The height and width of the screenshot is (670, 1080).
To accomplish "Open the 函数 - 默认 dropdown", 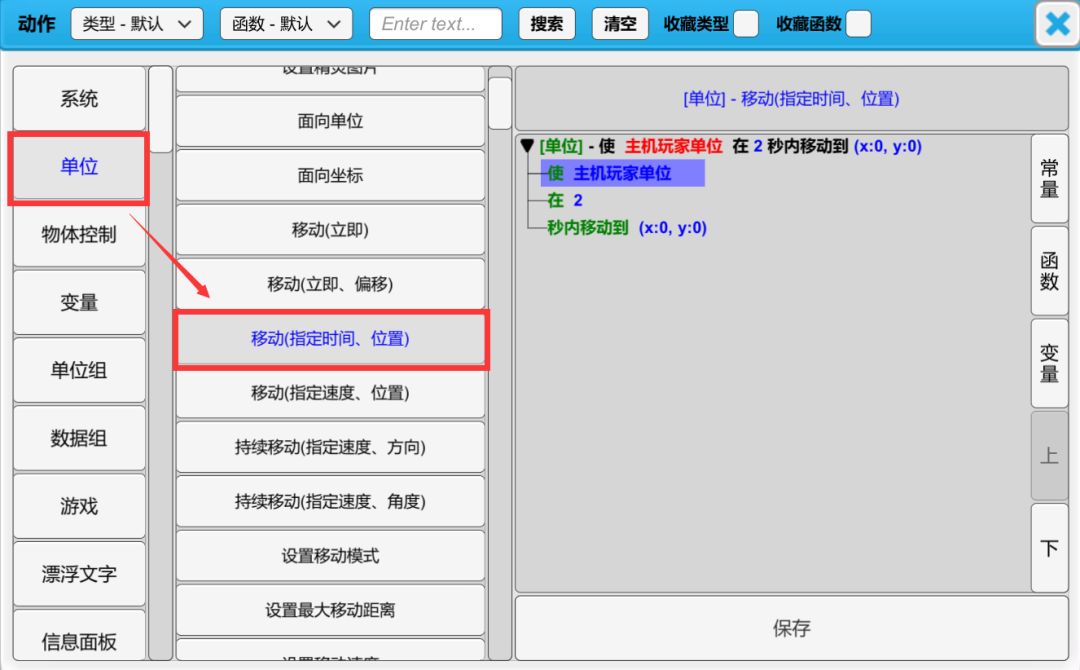I will tap(285, 24).
